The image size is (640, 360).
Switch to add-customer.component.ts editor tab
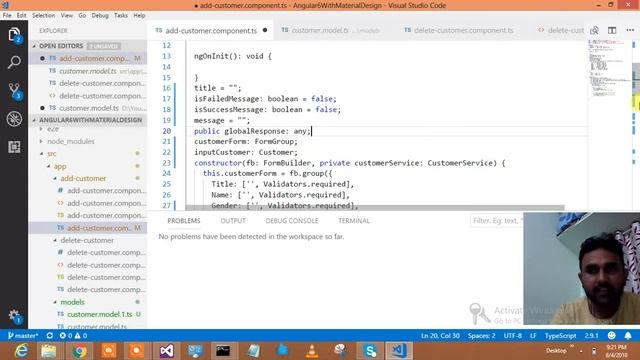pos(211,30)
